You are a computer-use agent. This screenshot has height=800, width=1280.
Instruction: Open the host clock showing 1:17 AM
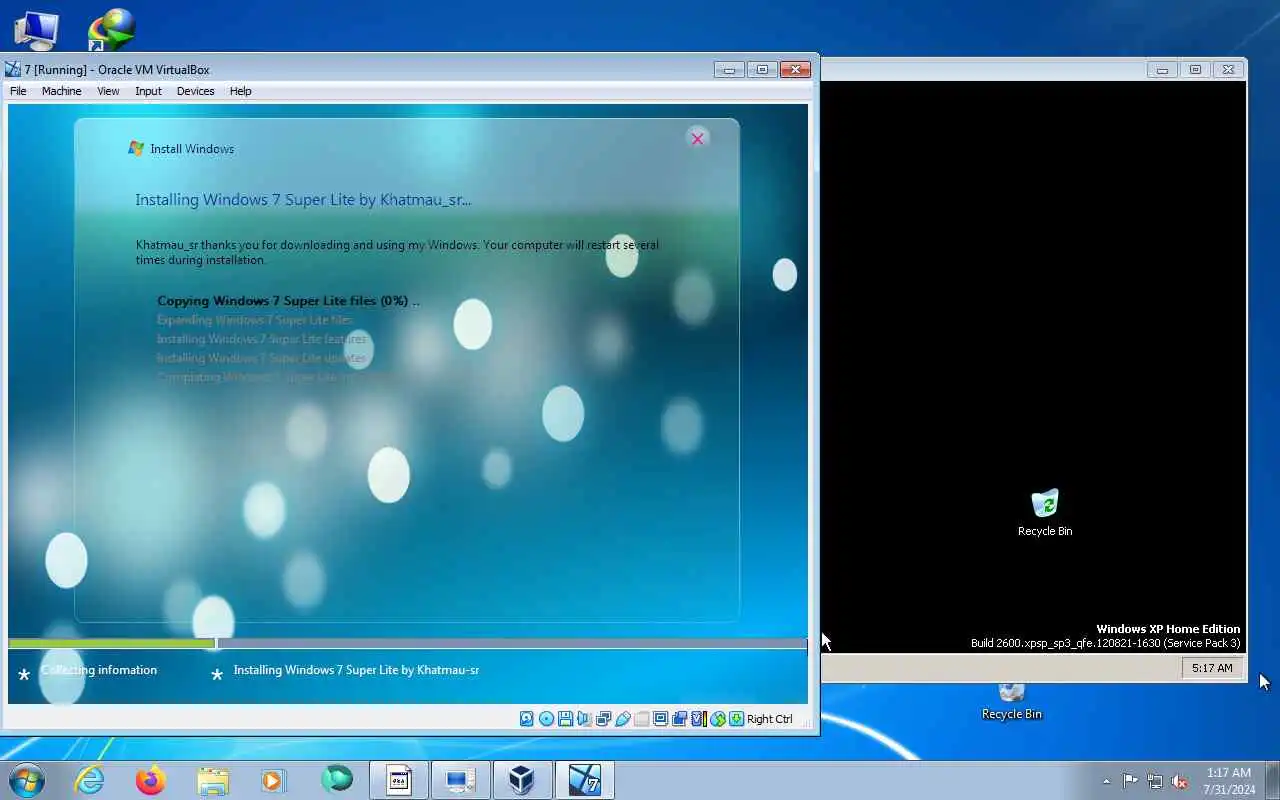[1229, 781]
